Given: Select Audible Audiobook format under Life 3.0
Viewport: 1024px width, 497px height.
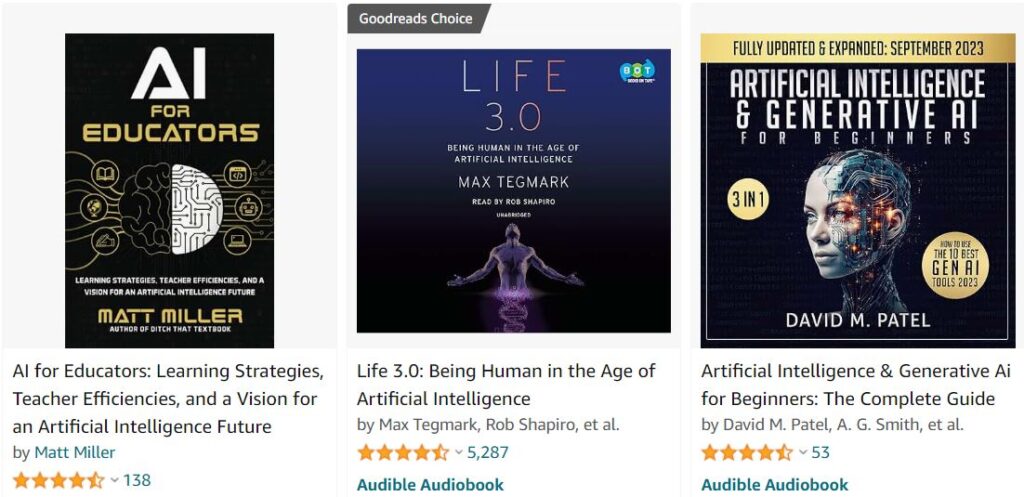Looking at the screenshot, I should [x=430, y=485].
